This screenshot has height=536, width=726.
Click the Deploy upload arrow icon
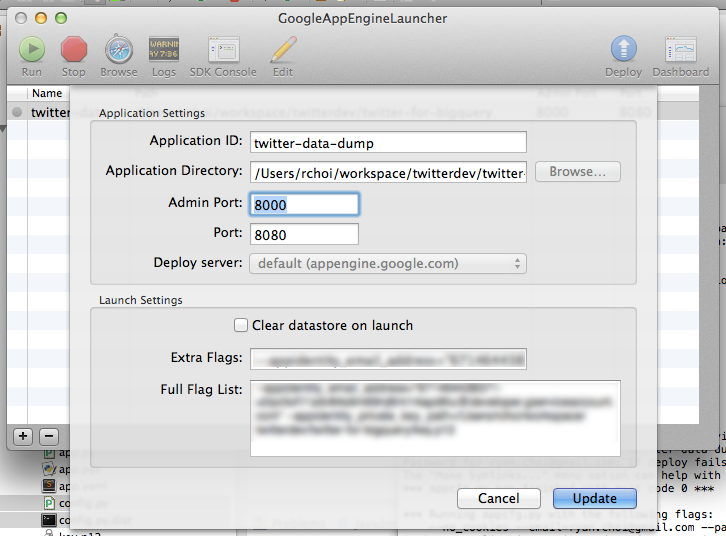click(624, 49)
